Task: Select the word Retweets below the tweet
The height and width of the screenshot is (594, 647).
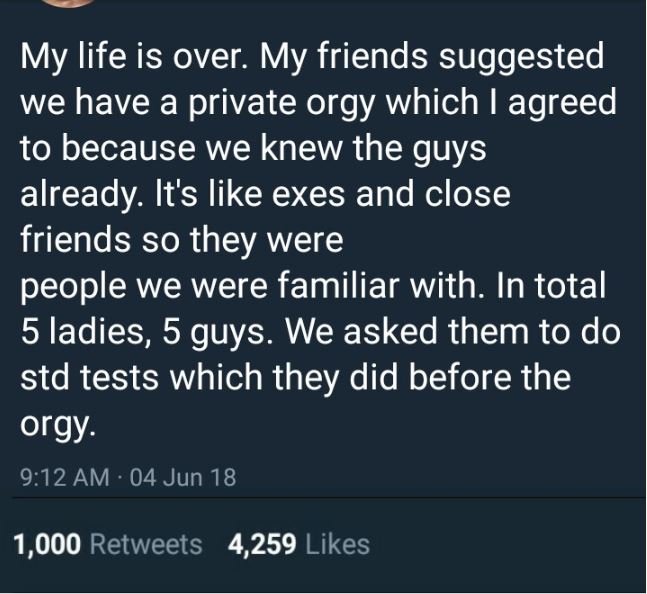Action: click(x=146, y=544)
